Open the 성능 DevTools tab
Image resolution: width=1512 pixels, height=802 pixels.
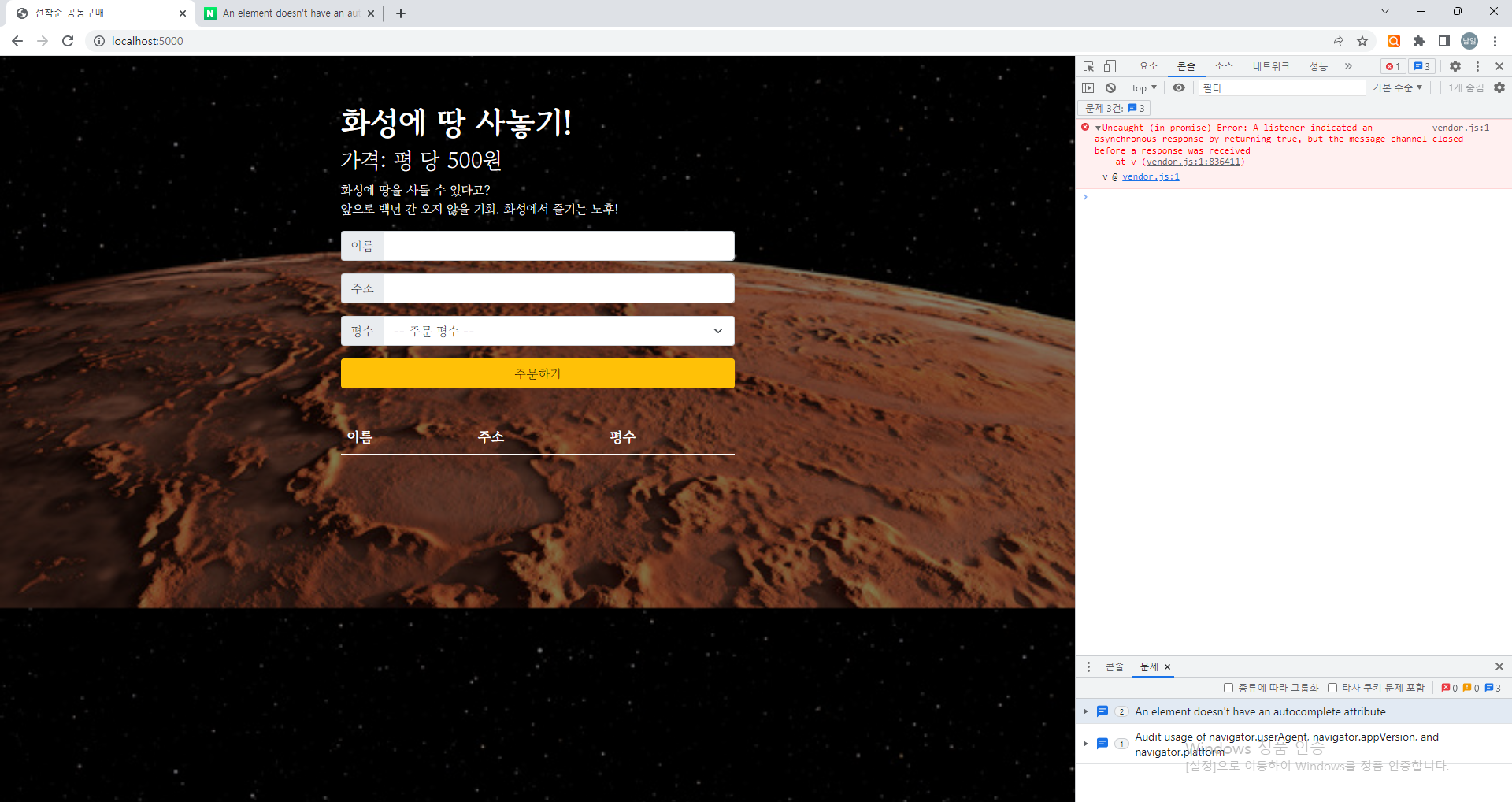tap(1318, 66)
